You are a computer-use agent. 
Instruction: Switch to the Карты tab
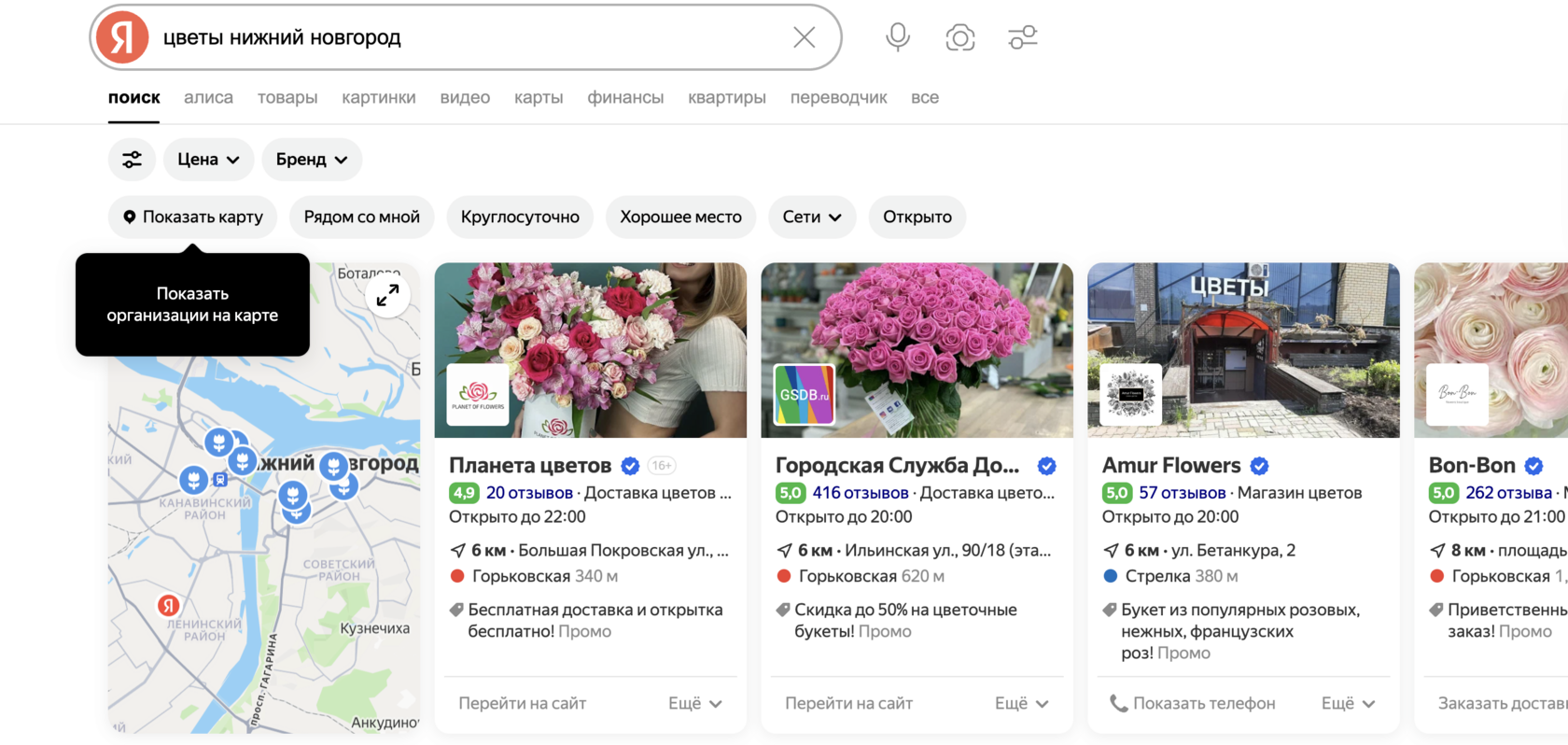(539, 98)
